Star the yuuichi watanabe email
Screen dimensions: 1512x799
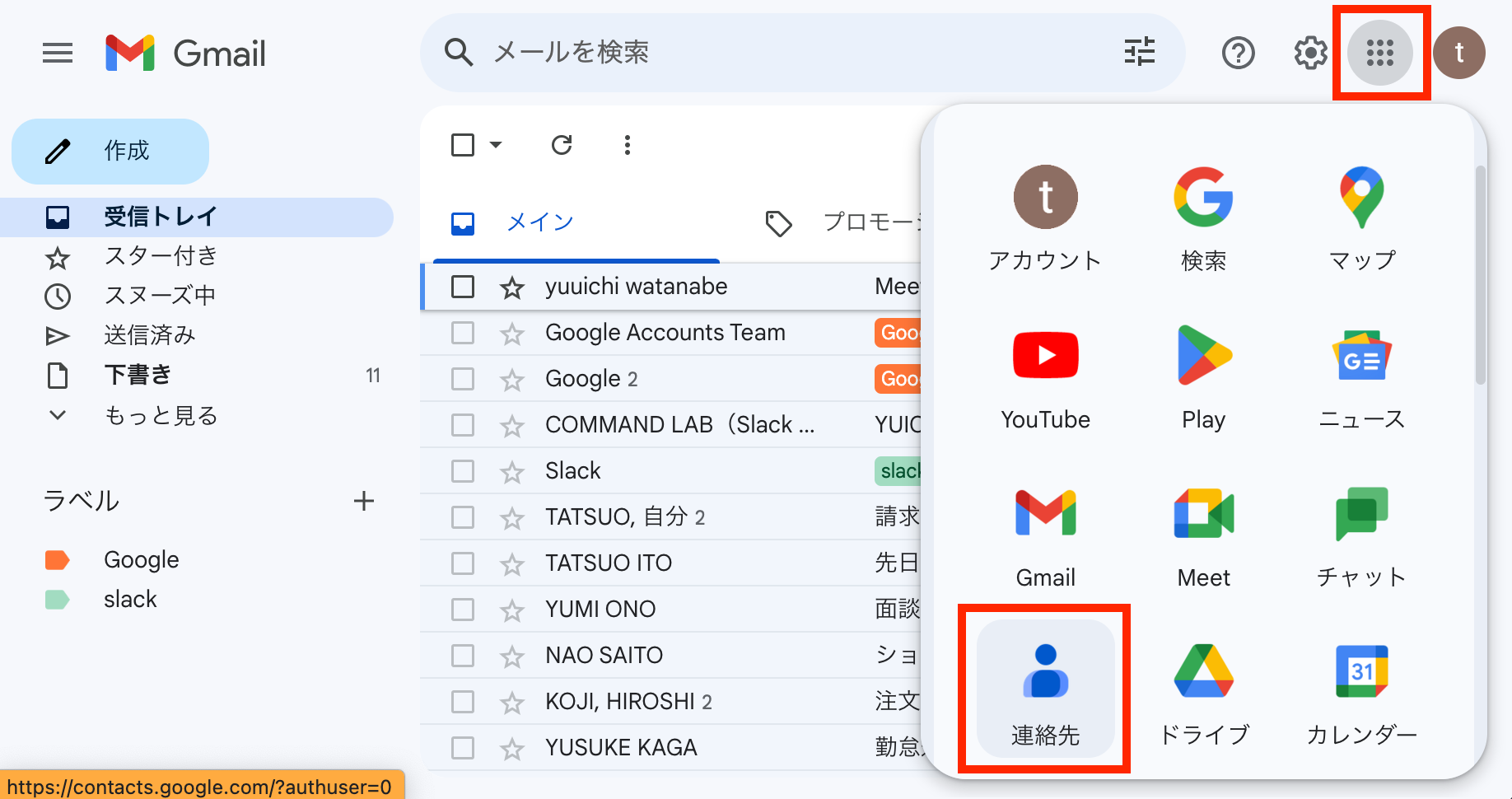tap(512, 287)
